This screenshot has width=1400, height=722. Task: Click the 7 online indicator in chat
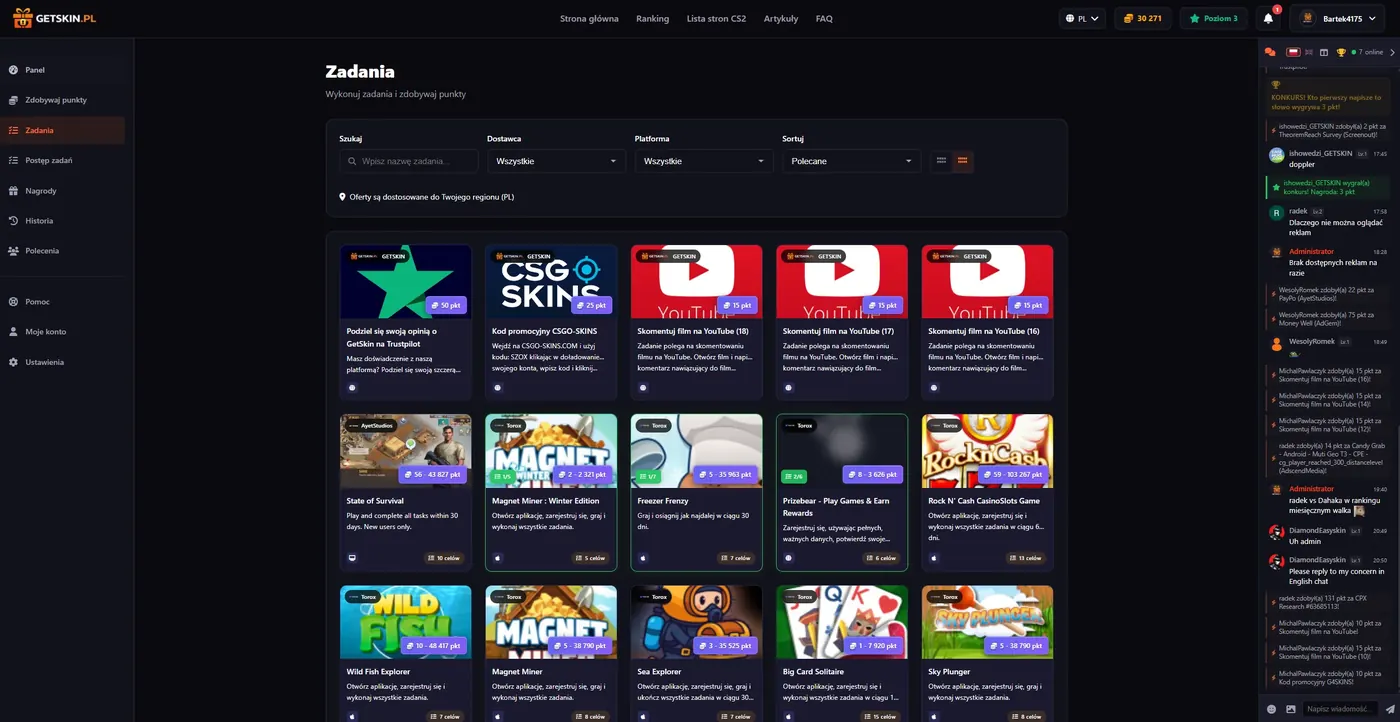click(1367, 52)
